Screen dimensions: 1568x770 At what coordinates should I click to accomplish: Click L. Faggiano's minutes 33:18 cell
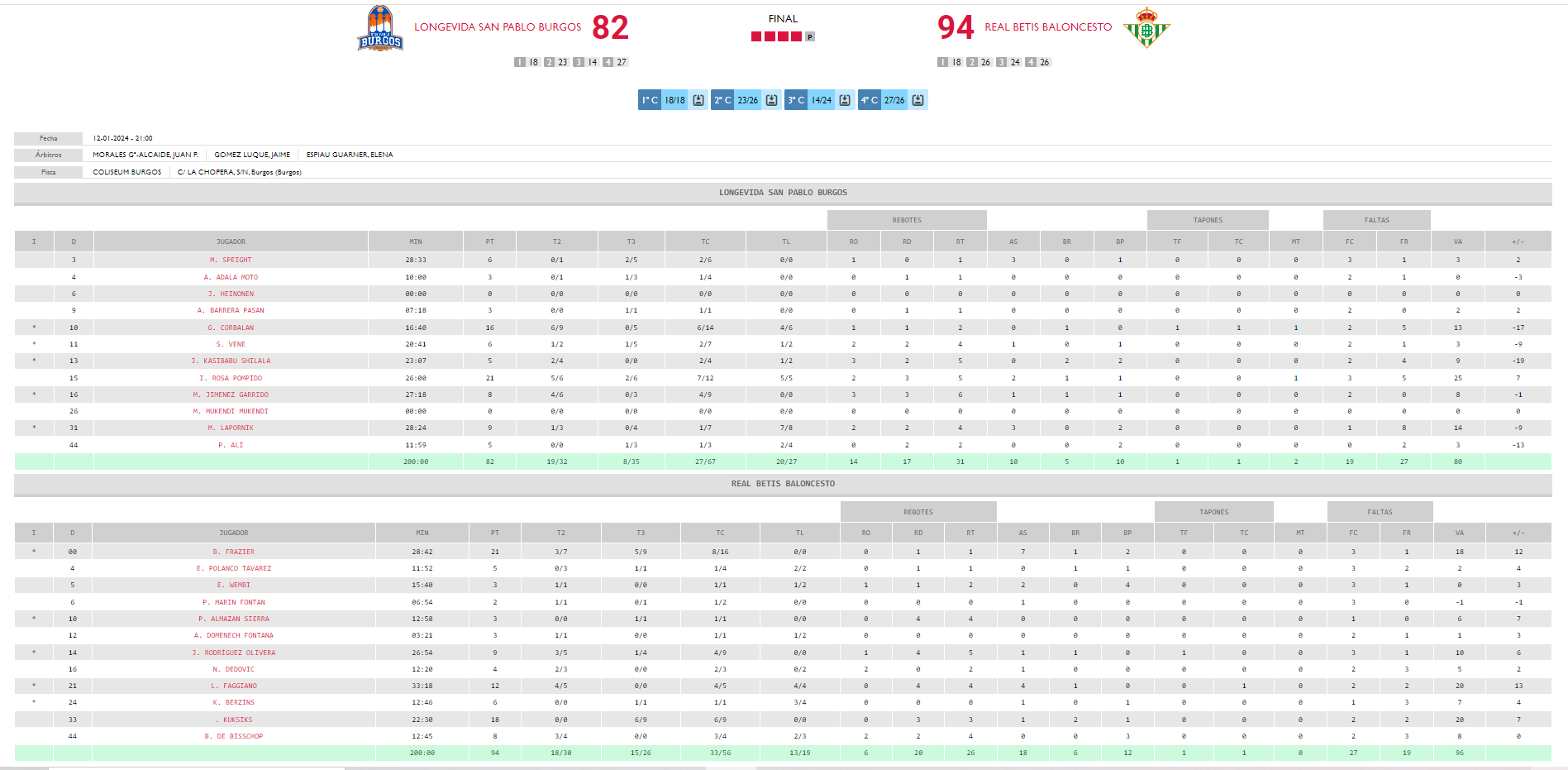coord(422,686)
